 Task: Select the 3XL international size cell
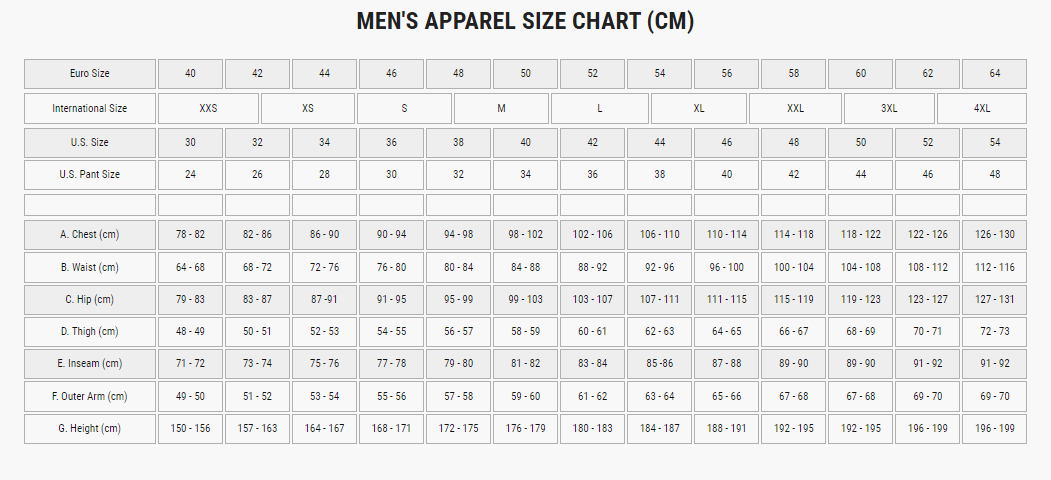click(889, 108)
